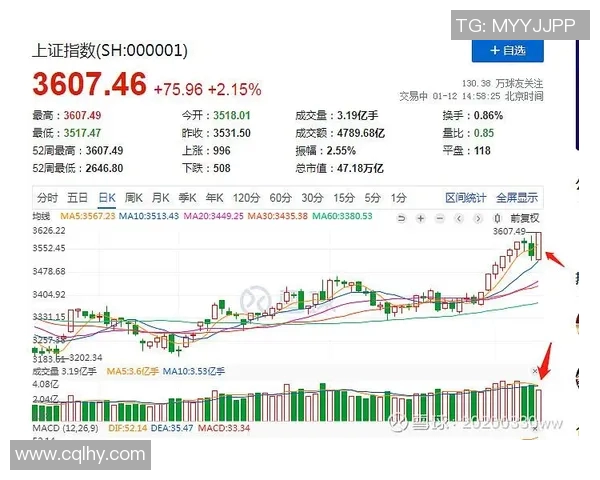Click the MACD (12,26,9) indicator label

coord(65,428)
